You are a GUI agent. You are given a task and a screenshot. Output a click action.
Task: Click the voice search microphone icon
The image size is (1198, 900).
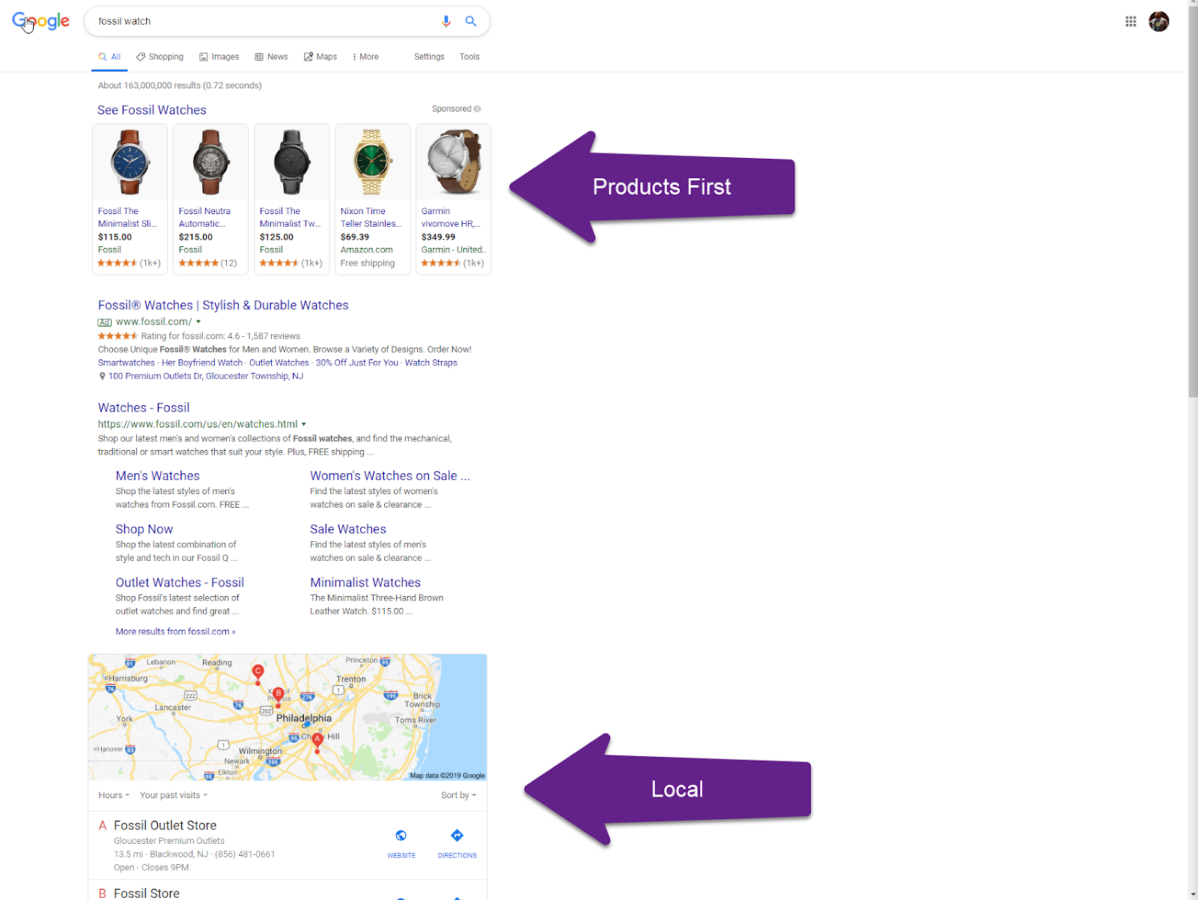pos(446,21)
